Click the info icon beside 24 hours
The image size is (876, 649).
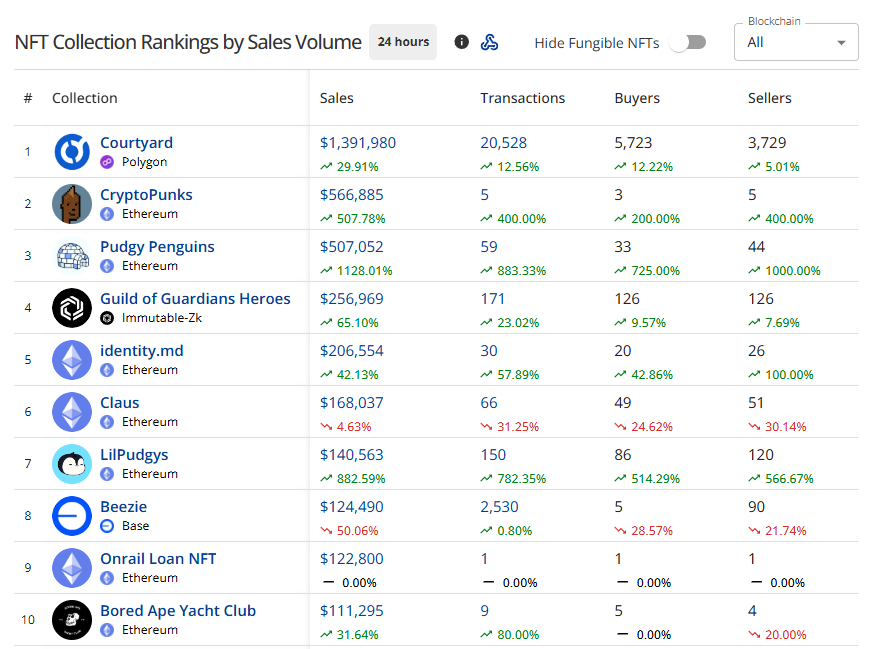click(x=461, y=42)
